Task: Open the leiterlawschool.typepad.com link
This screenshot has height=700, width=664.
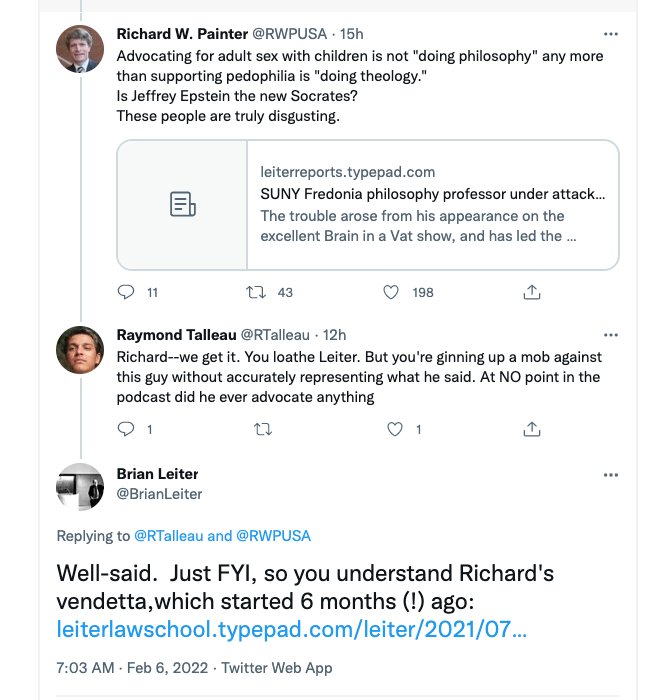Action: 288,631
